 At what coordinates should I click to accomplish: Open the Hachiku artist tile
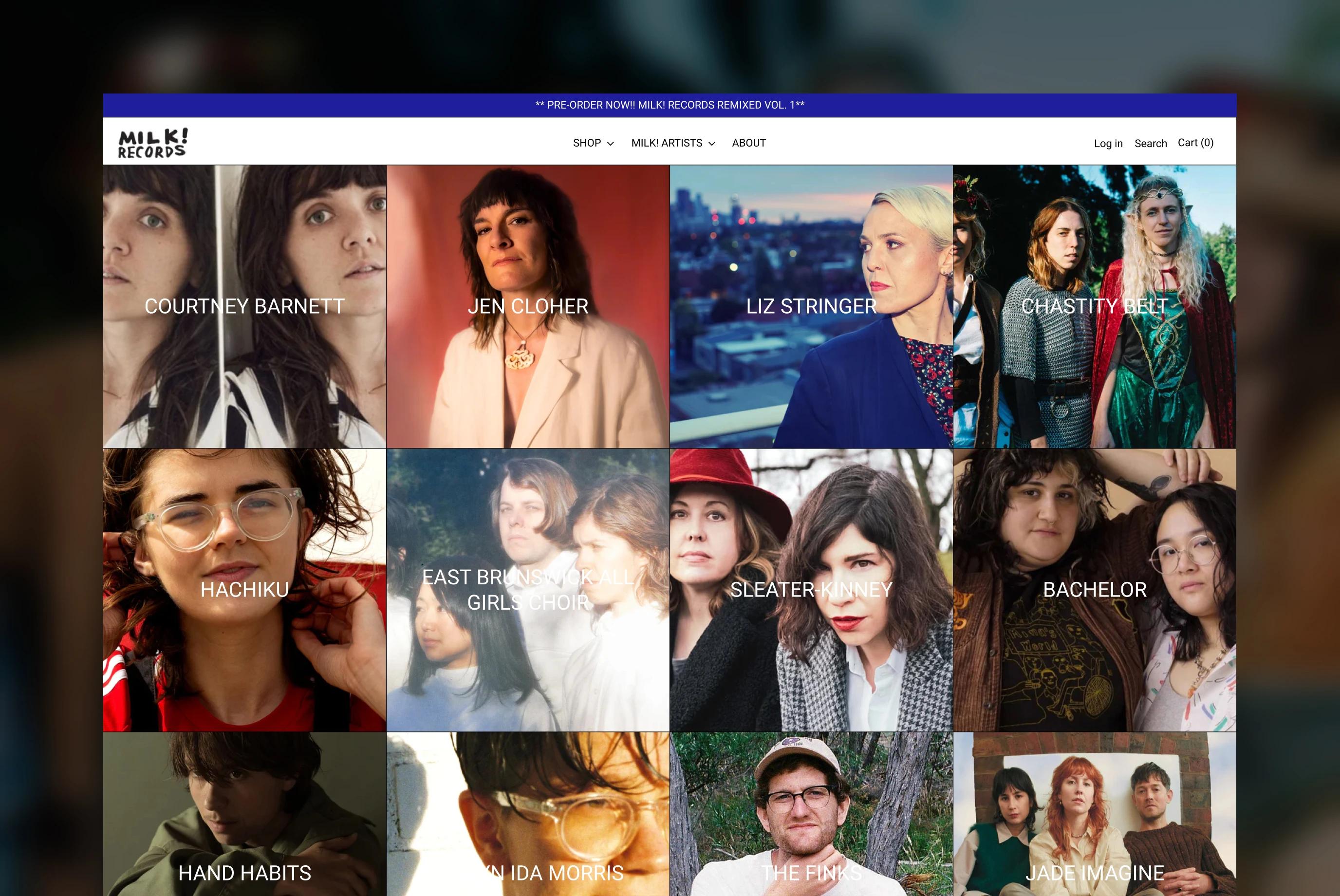tap(244, 590)
